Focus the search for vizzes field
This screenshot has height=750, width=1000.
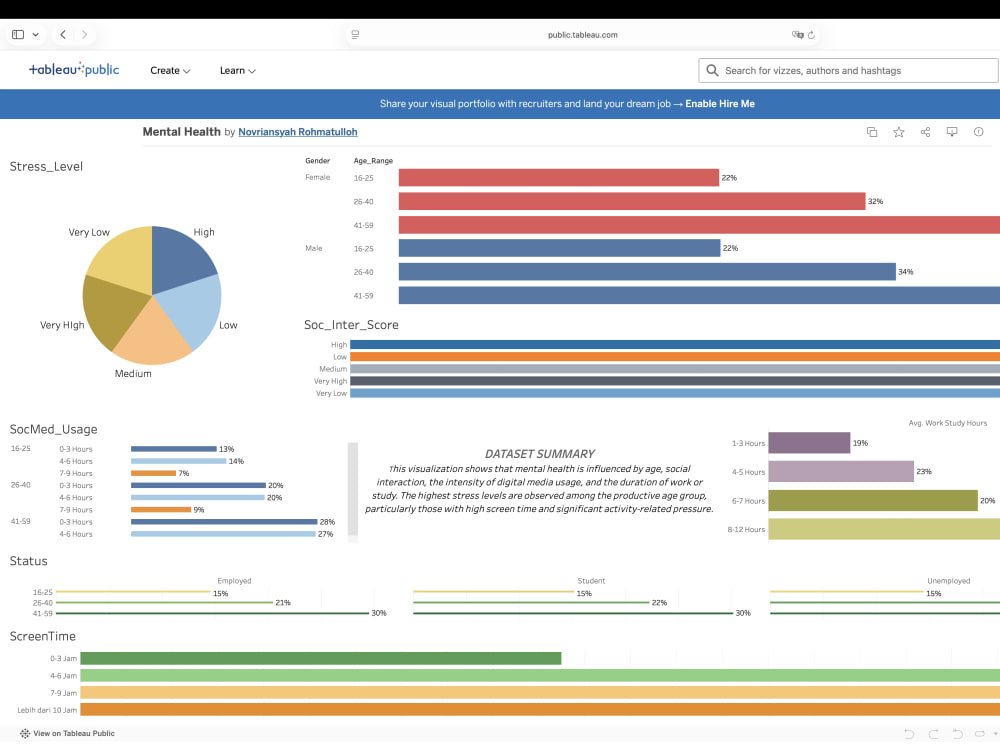(848, 71)
